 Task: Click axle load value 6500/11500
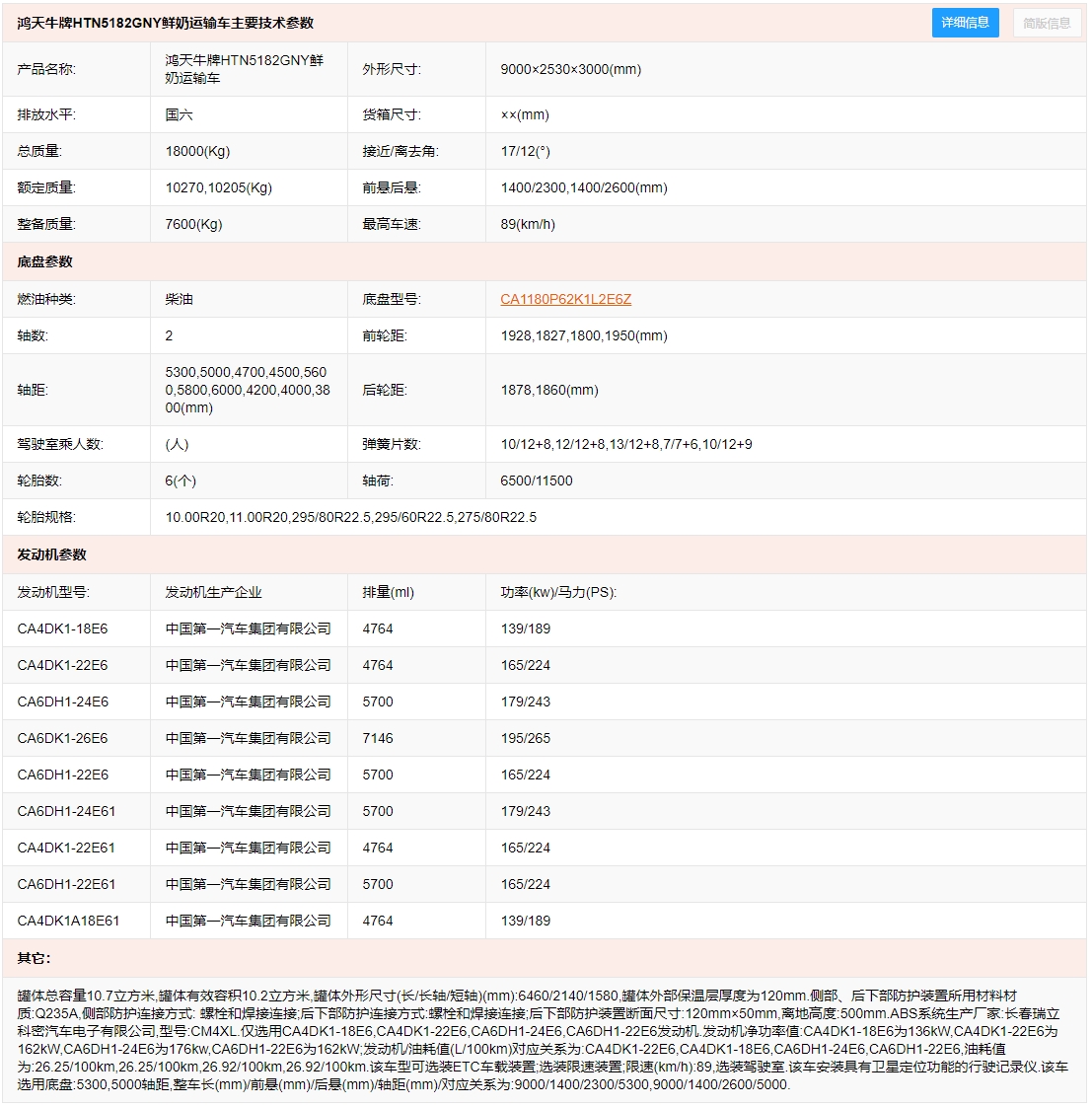click(536, 480)
